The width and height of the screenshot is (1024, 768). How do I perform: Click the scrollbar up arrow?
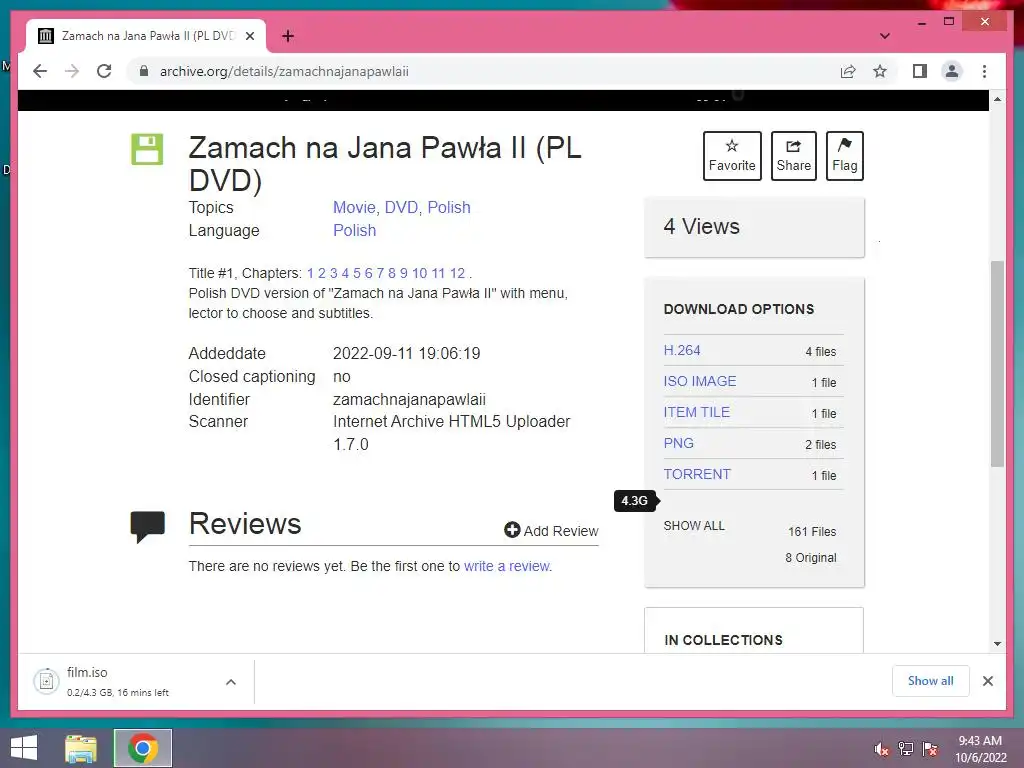(x=997, y=99)
